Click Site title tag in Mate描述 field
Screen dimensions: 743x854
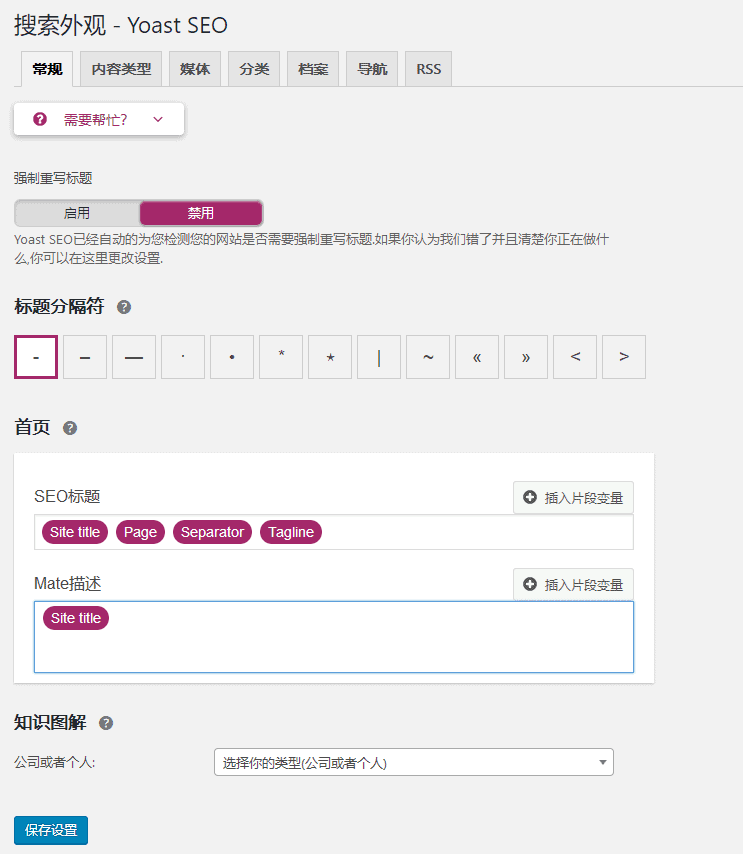point(76,618)
